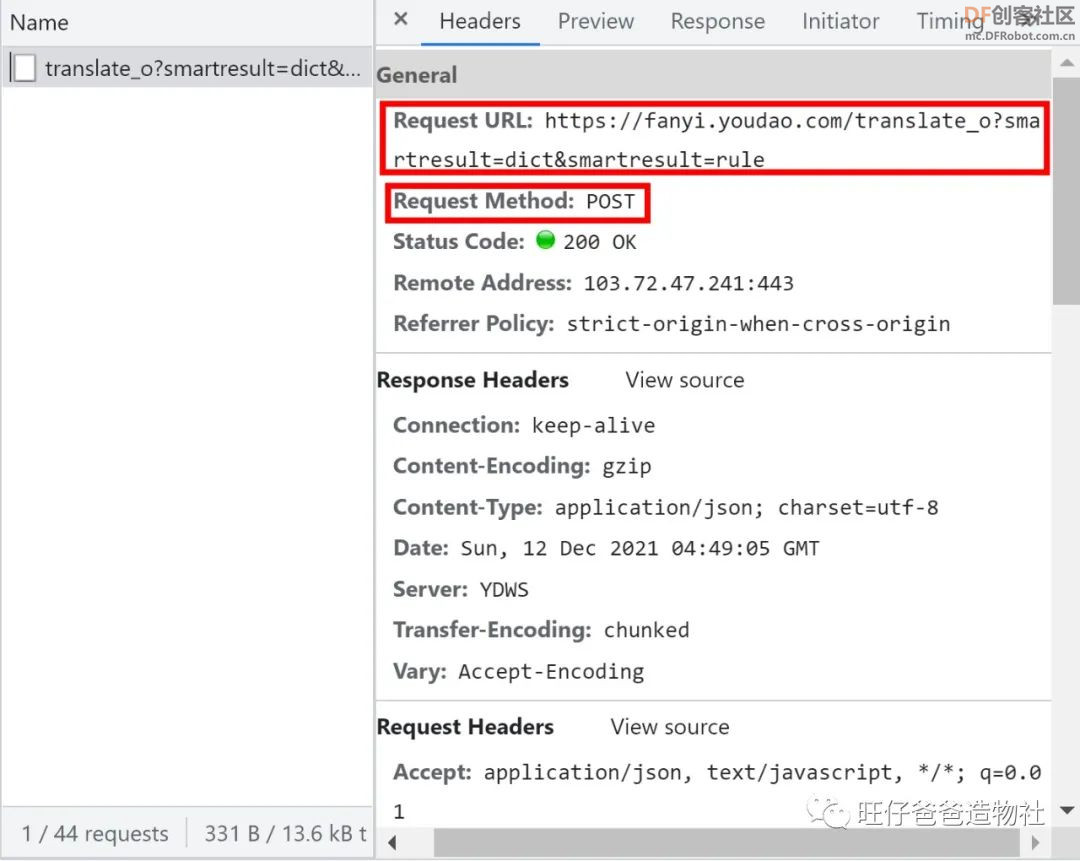
Task: Click the Name column header
Action: [x=39, y=23]
